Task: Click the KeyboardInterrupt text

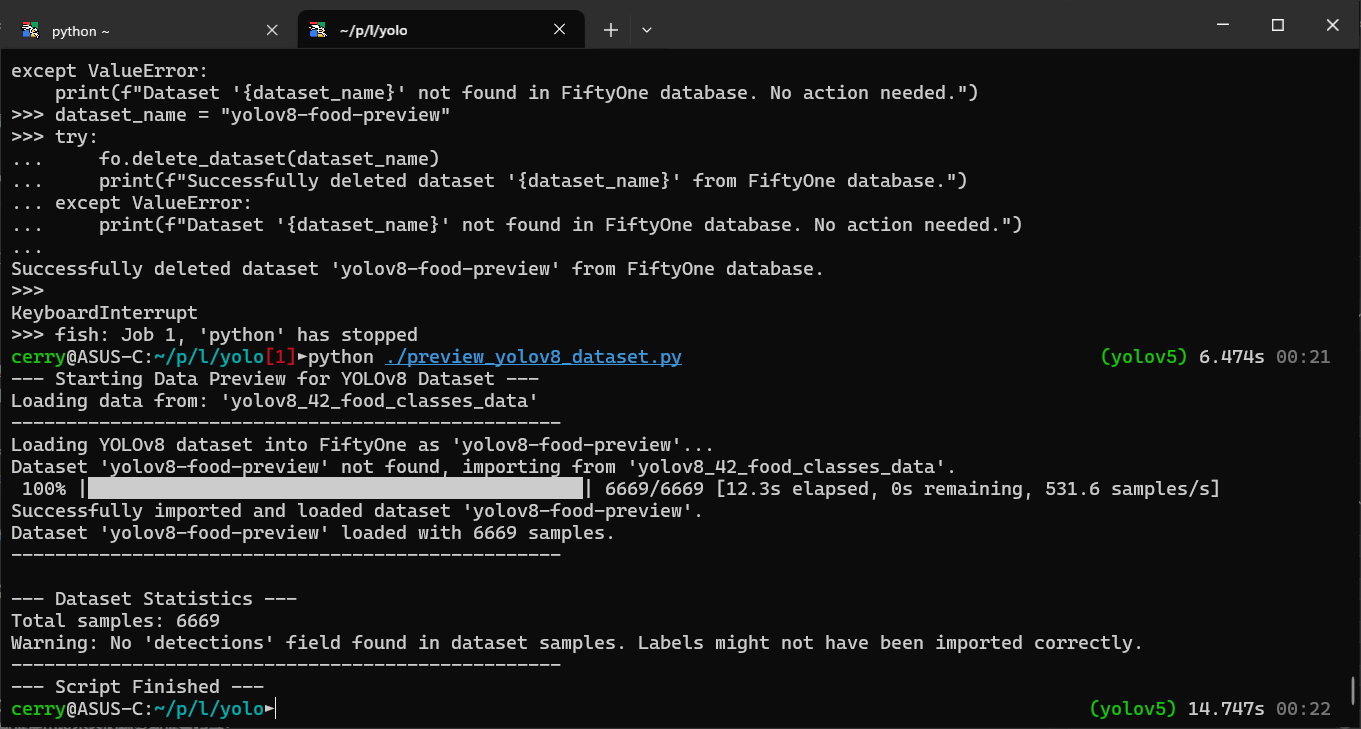Action: coord(104,313)
